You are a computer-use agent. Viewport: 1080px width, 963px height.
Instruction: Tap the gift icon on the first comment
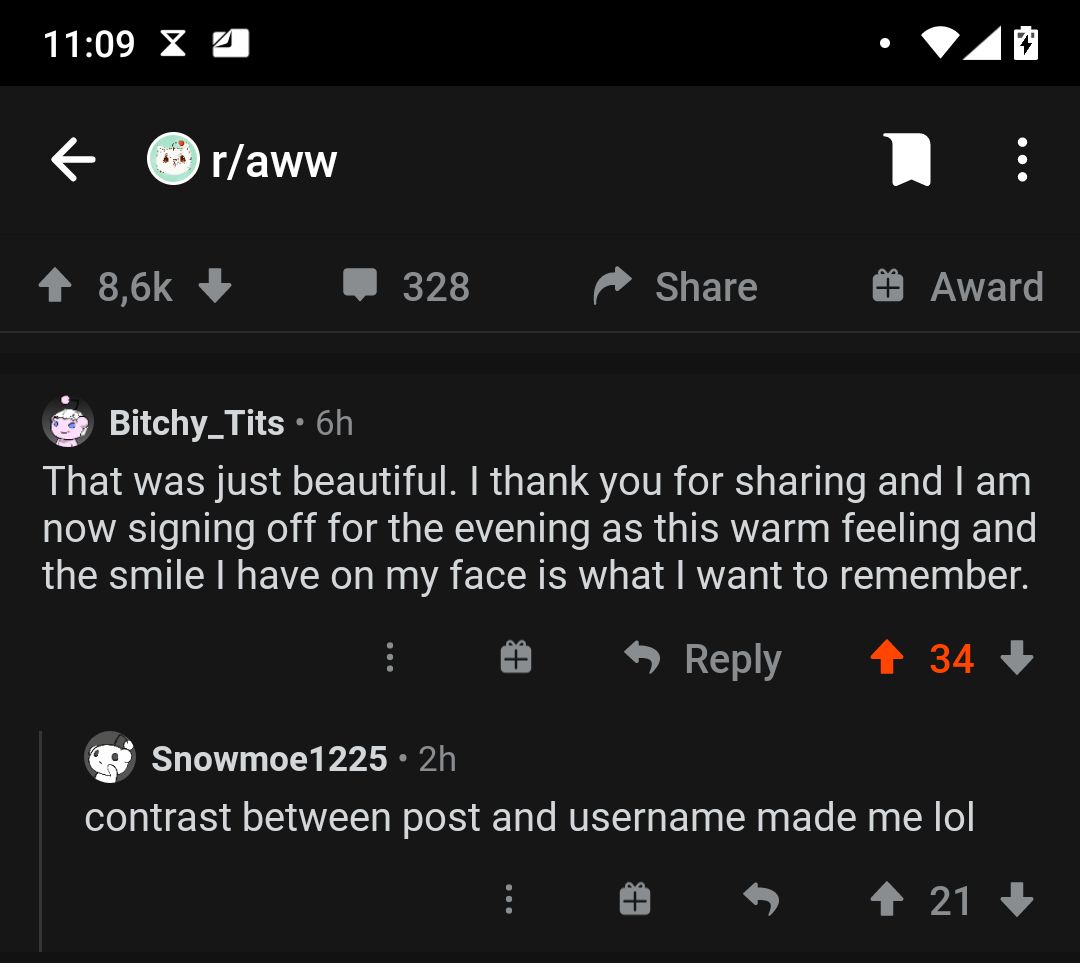(516, 657)
